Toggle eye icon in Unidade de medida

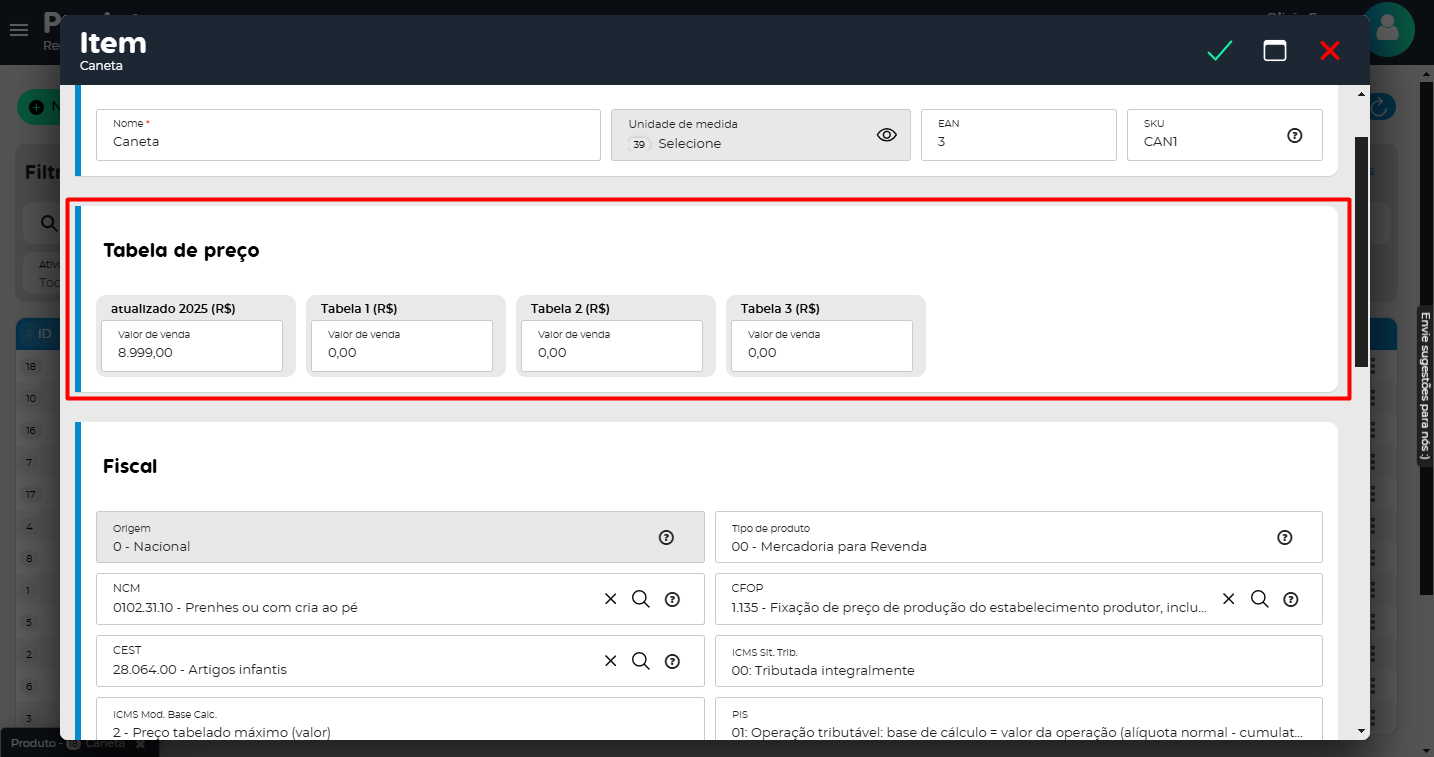point(886,135)
